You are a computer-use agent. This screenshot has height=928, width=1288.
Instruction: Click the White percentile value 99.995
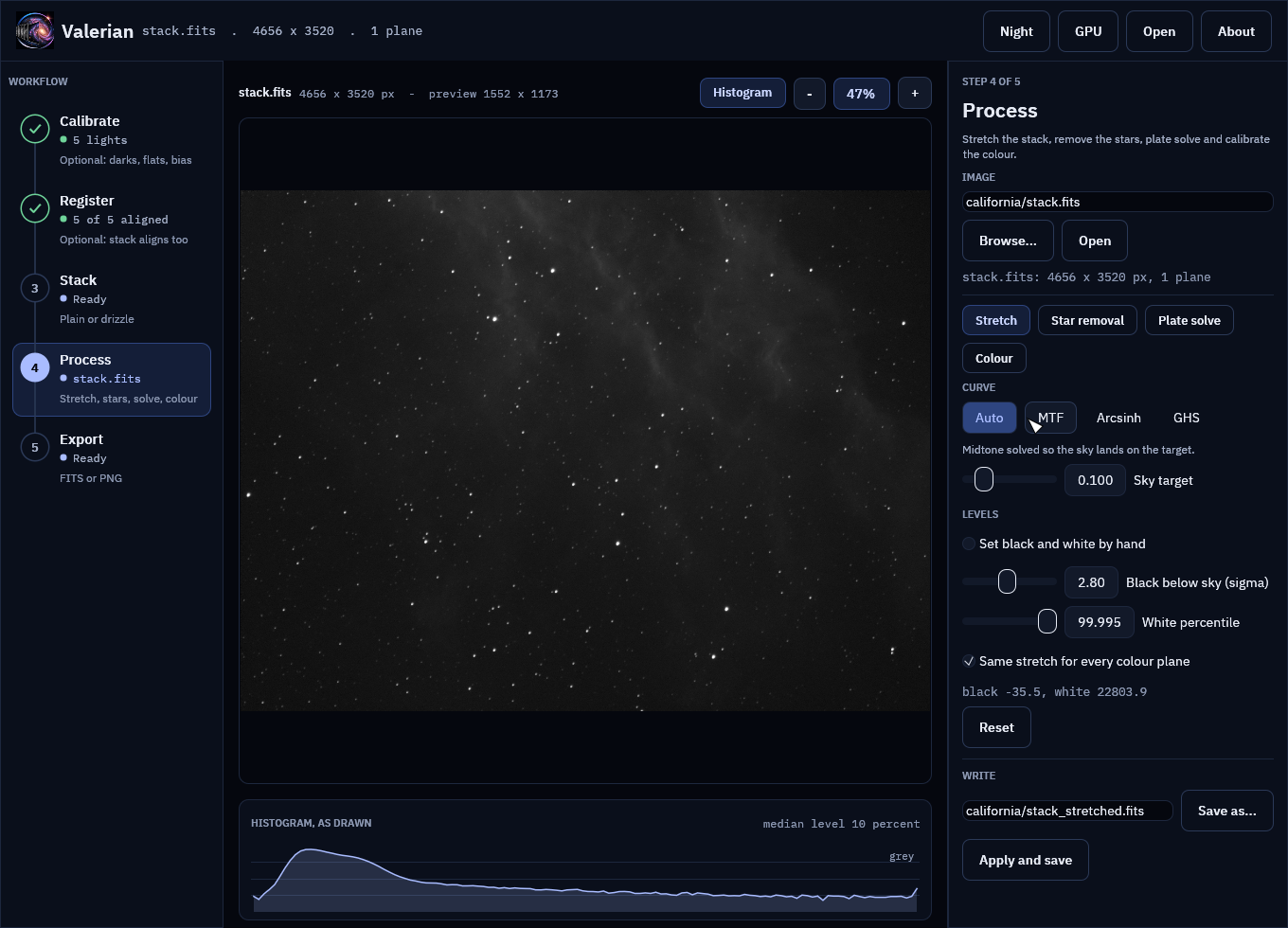(x=1100, y=622)
